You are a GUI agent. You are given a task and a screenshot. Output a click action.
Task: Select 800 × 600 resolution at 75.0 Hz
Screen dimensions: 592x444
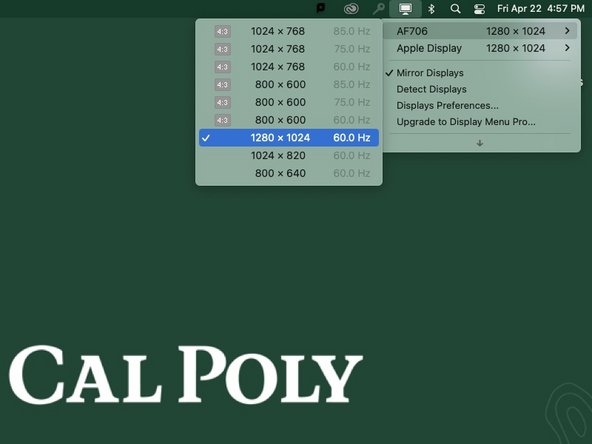pyautogui.click(x=289, y=102)
